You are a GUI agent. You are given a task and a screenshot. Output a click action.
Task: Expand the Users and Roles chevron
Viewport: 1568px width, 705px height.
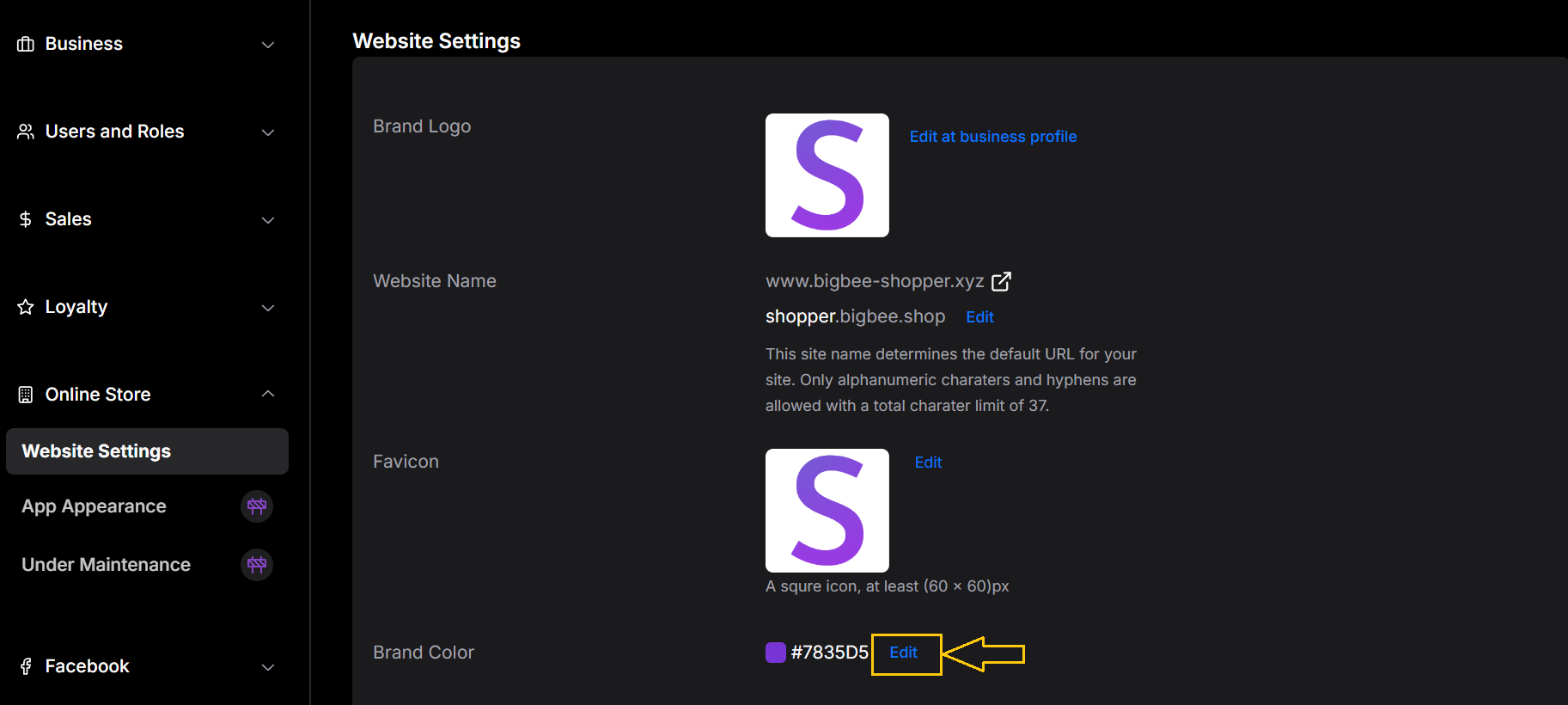[268, 132]
